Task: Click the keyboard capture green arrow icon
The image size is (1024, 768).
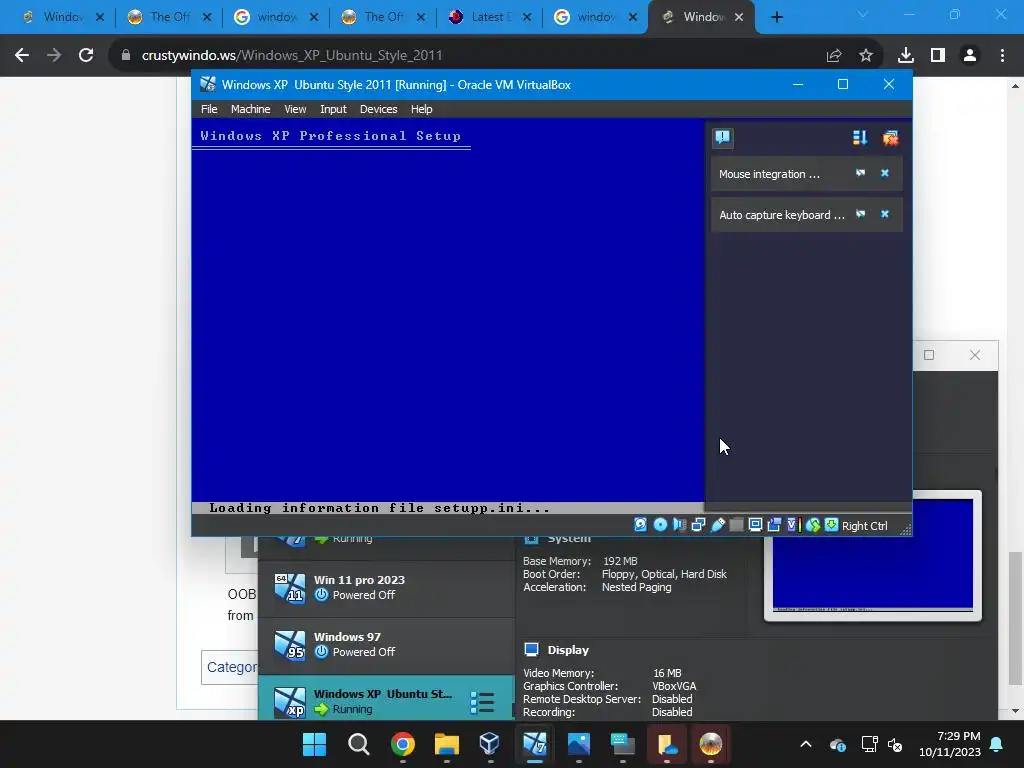Action: 831,525
